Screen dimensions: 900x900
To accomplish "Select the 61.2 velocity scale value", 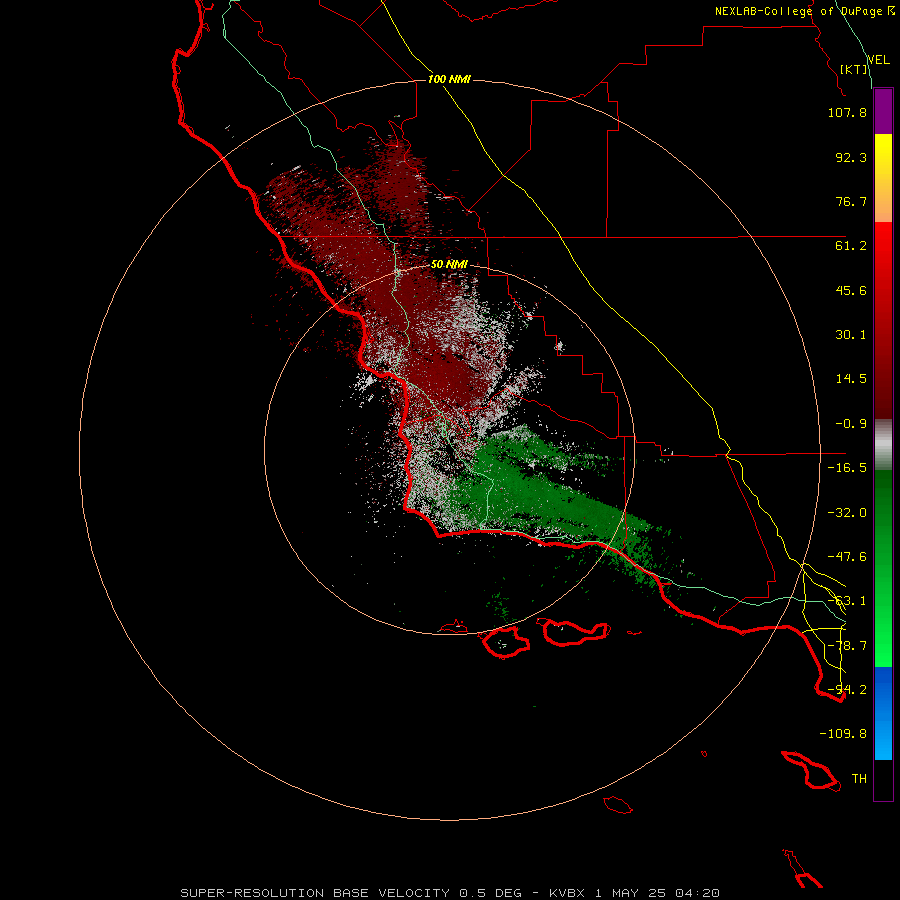I will 851,246.
